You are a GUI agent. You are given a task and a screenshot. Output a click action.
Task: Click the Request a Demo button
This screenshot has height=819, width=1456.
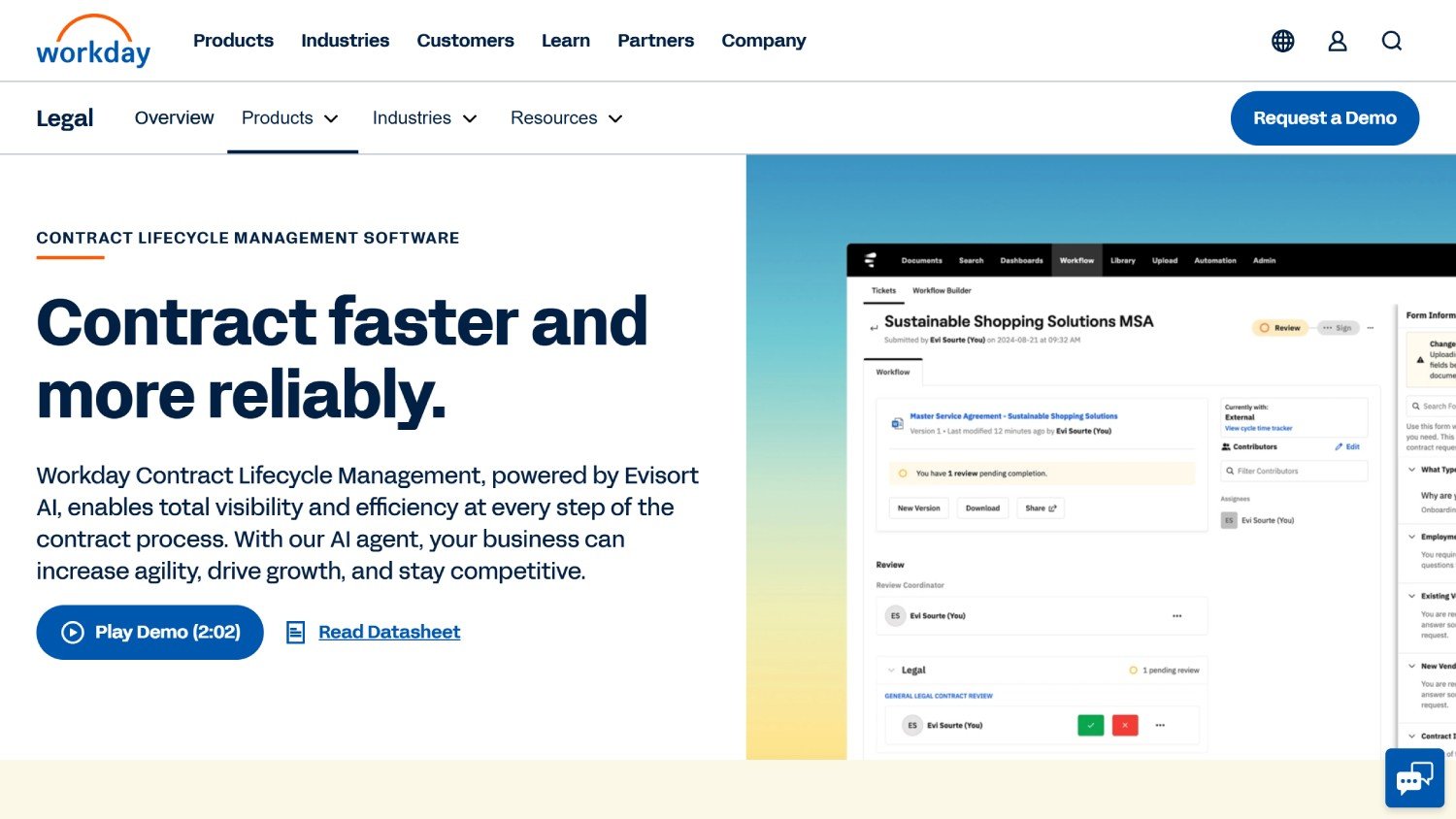1324,117
